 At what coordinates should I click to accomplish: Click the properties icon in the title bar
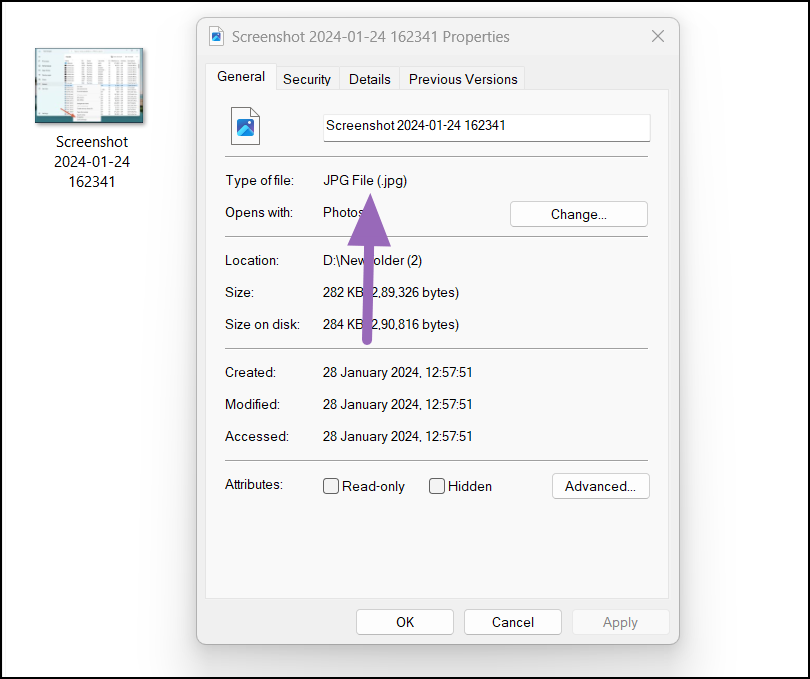tap(216, 35)
